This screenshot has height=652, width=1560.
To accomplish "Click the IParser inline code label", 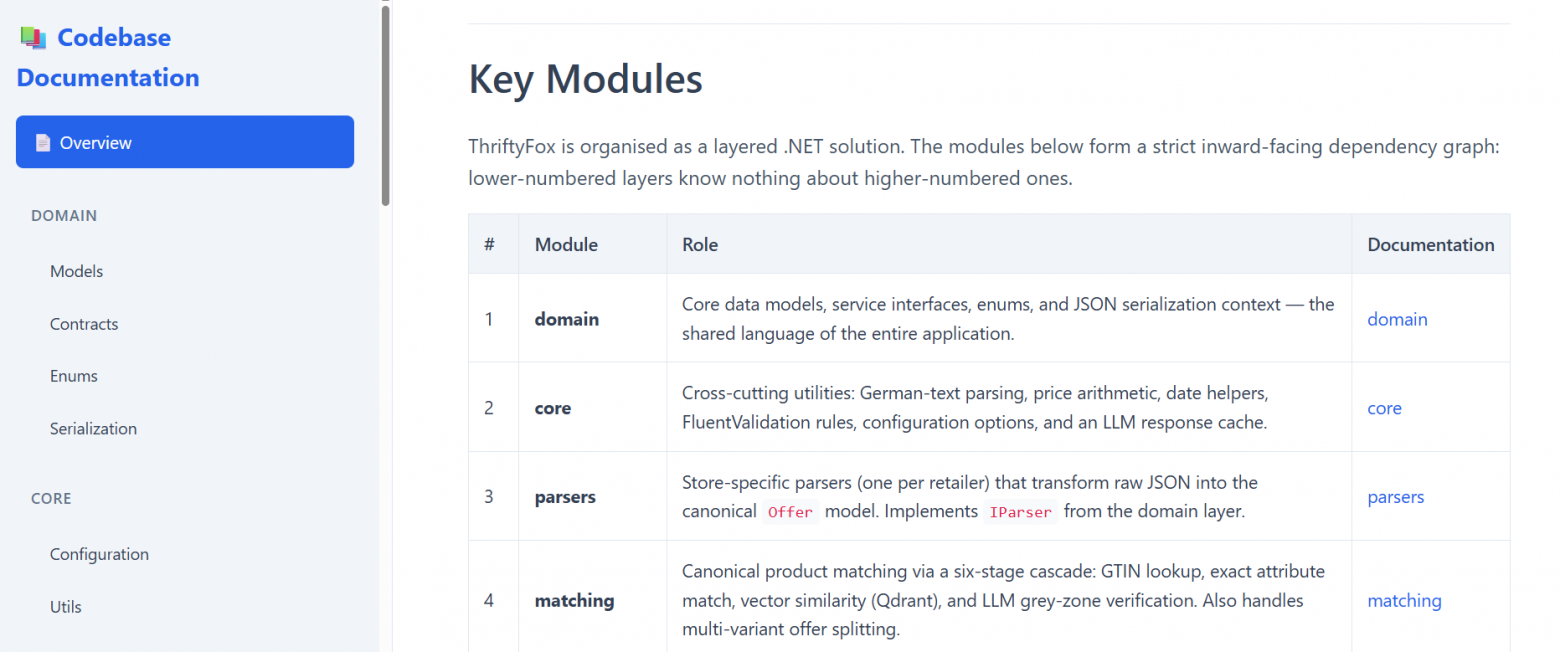I will 1020,512.
